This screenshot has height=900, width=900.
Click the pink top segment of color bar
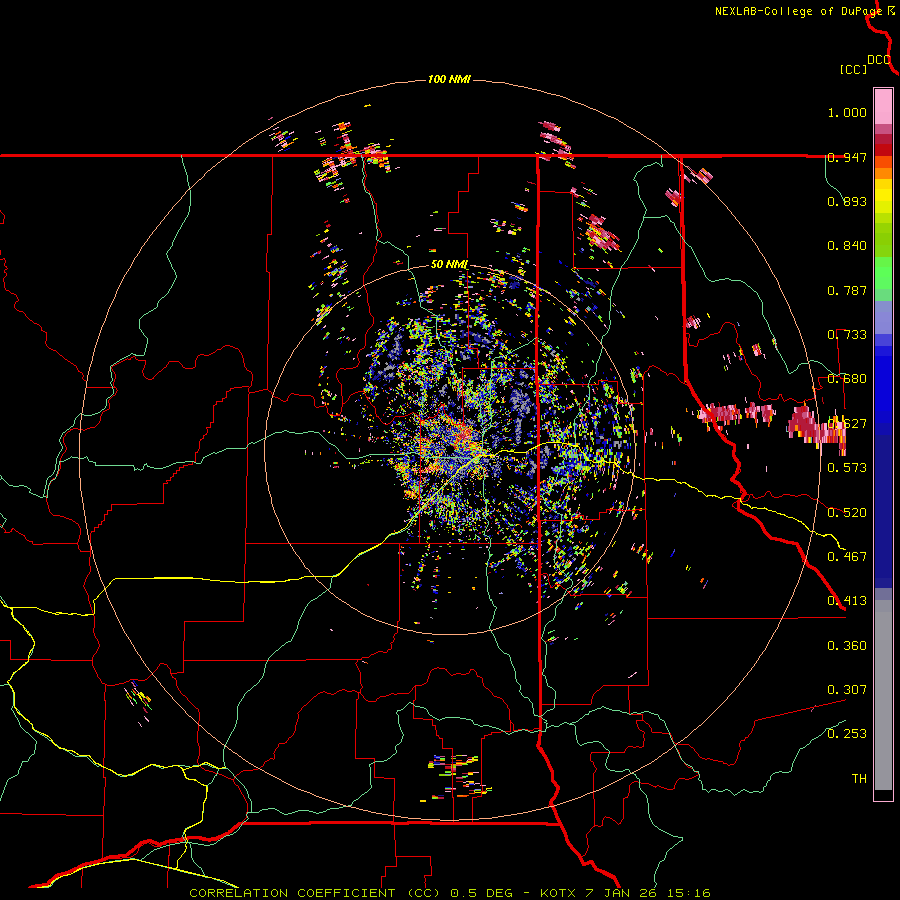(x=883, y=107)
